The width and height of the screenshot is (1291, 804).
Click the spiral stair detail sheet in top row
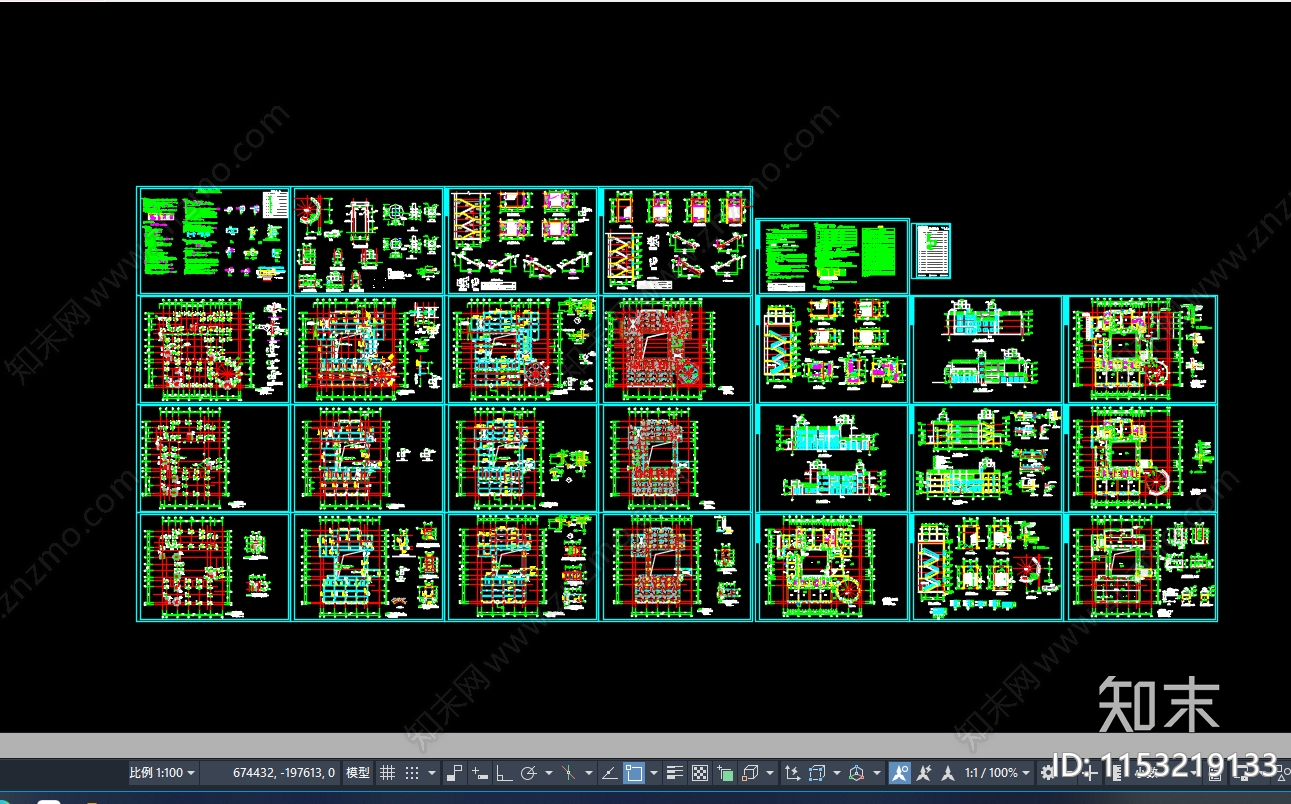click(x=368, y=240)
